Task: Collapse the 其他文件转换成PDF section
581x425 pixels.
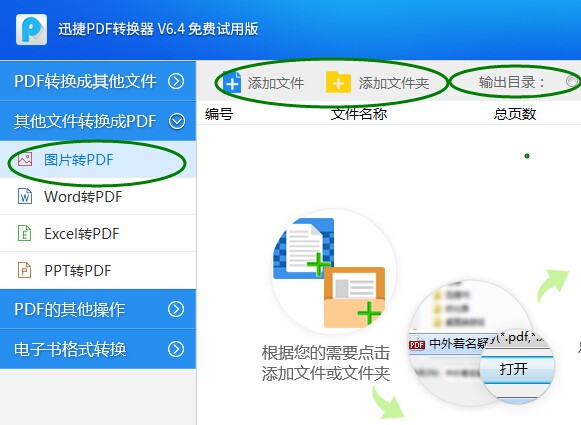Action: [177, 121]
